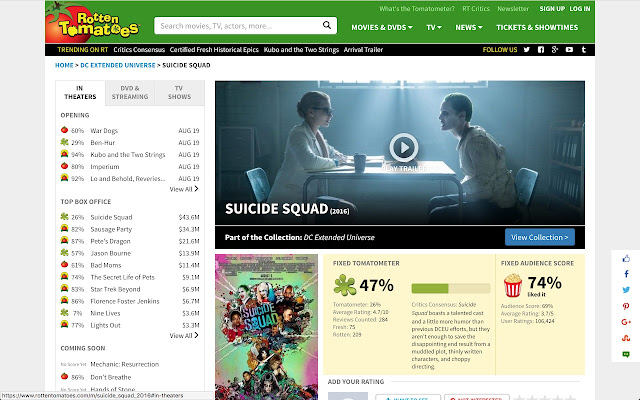Click in the search movies input field
640x400 pixels.
239,26
